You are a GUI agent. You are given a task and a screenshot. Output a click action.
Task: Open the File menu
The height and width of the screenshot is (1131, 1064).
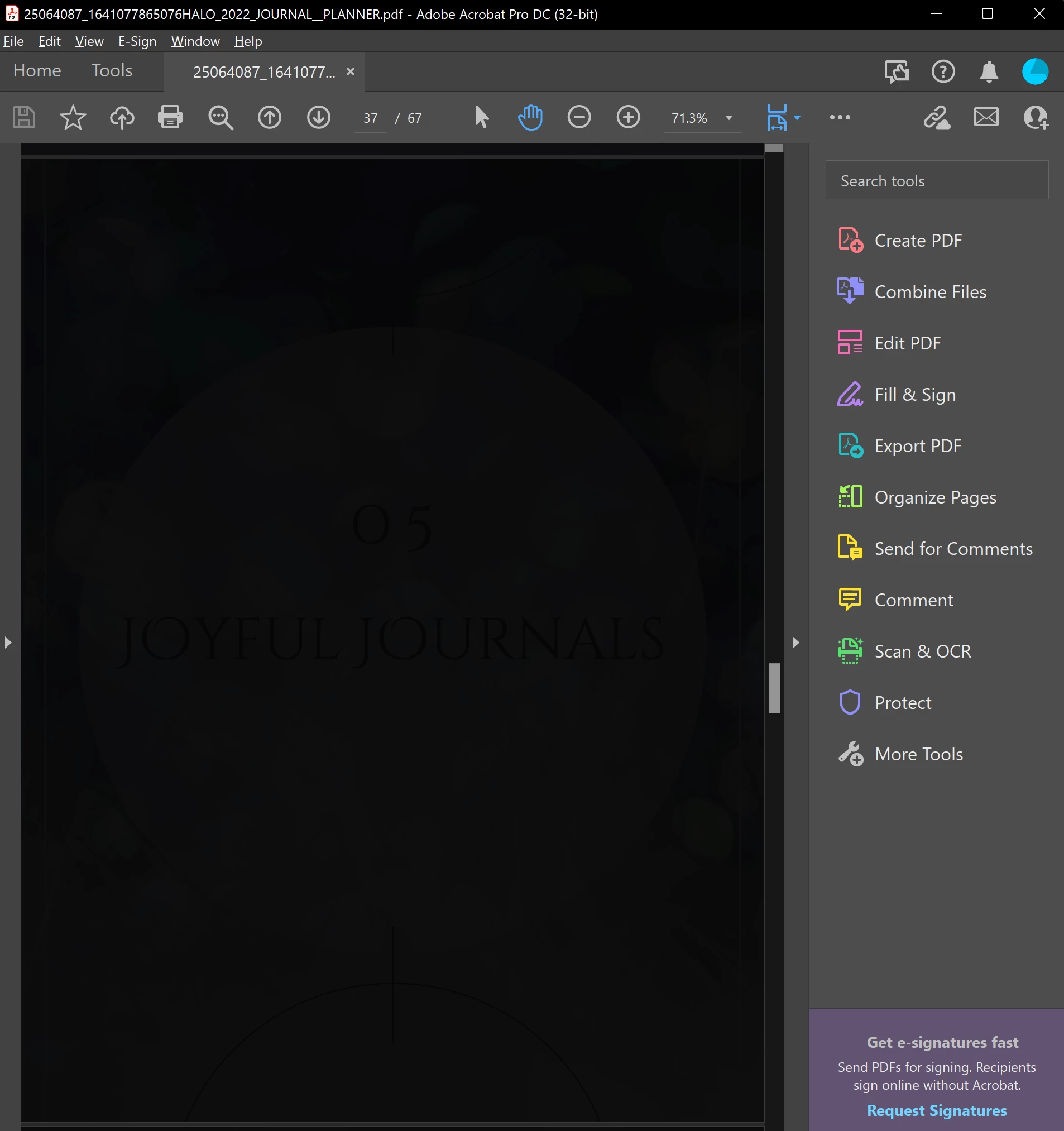tap(13, 41)
